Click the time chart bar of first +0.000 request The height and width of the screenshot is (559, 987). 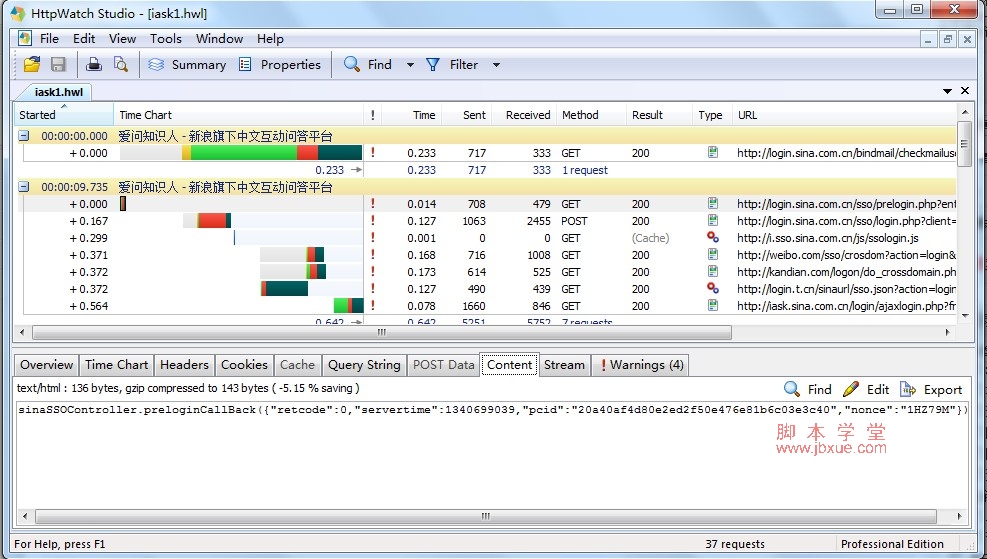(240, 152)
